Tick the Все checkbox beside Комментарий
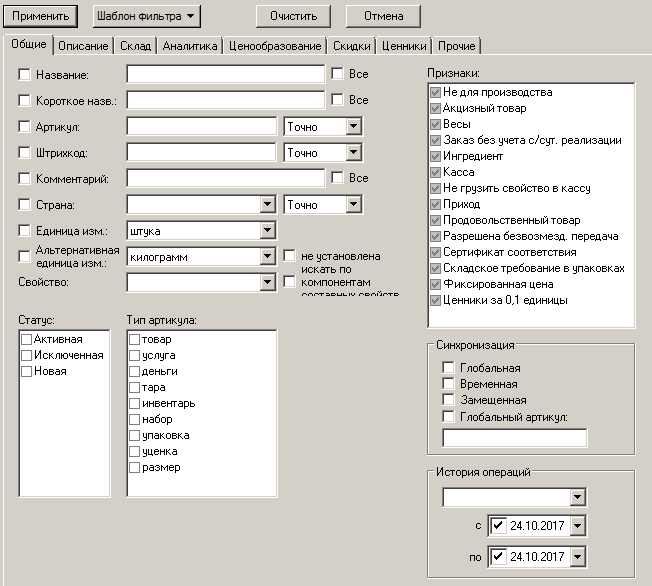Image resolution: width=652 pixels, height=586 pixels. [x=337, y=178]
